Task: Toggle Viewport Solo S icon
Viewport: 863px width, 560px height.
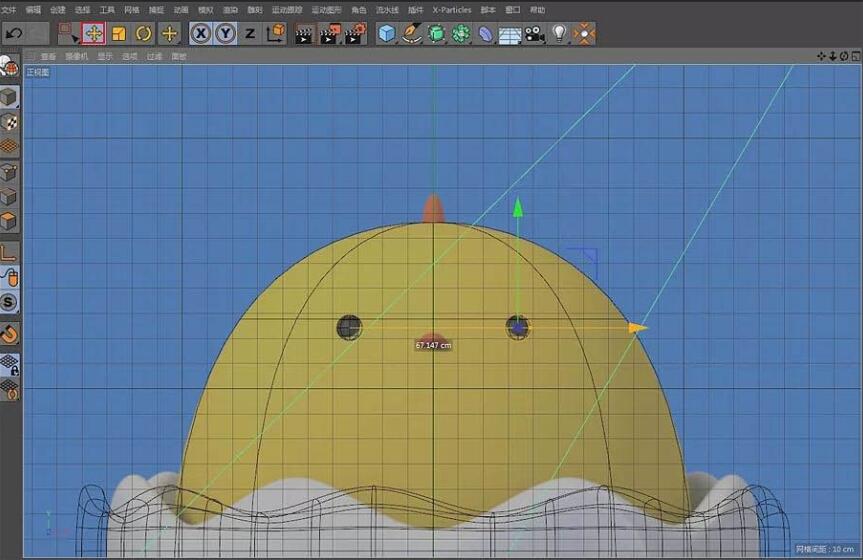Action: pos(9,302)
